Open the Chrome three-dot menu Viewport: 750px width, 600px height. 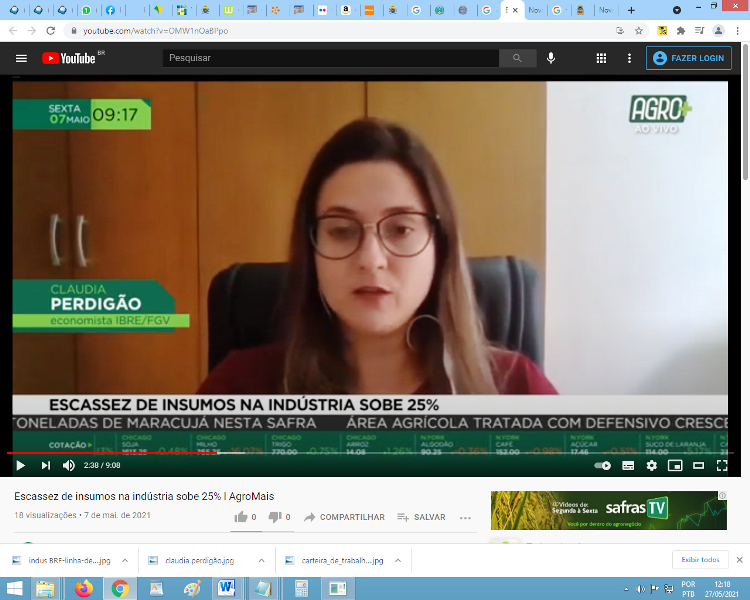[x=737, y=31]
